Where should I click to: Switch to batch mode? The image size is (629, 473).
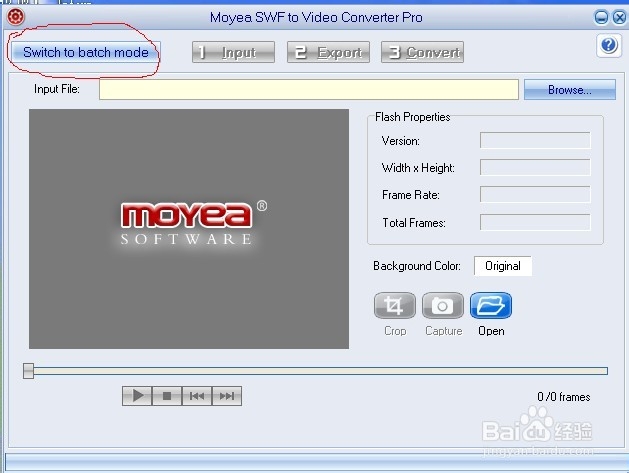[85, 52]
